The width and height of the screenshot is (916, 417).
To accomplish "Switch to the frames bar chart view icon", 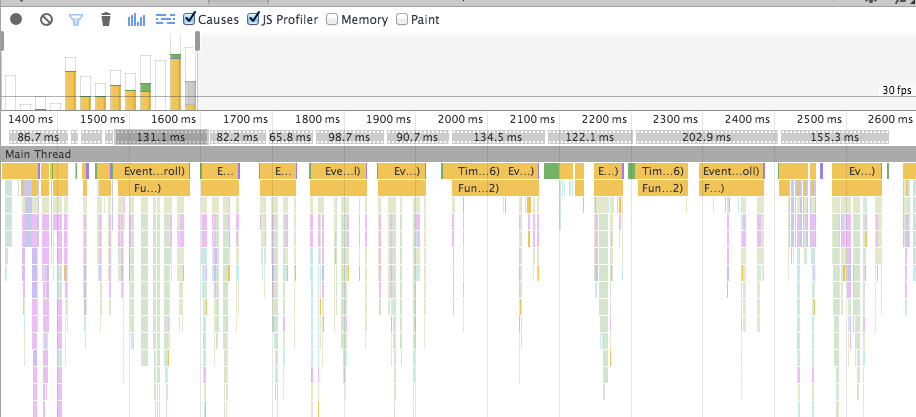I will [x=136, y=20].
